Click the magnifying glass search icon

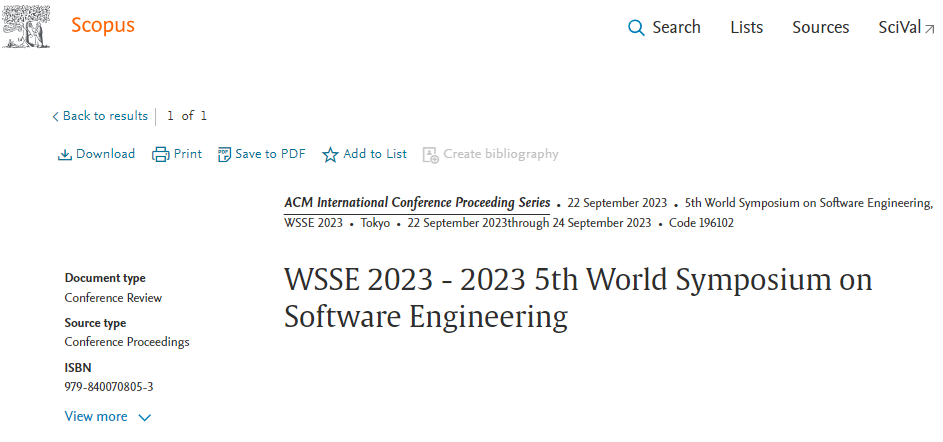tap(636, 28)
